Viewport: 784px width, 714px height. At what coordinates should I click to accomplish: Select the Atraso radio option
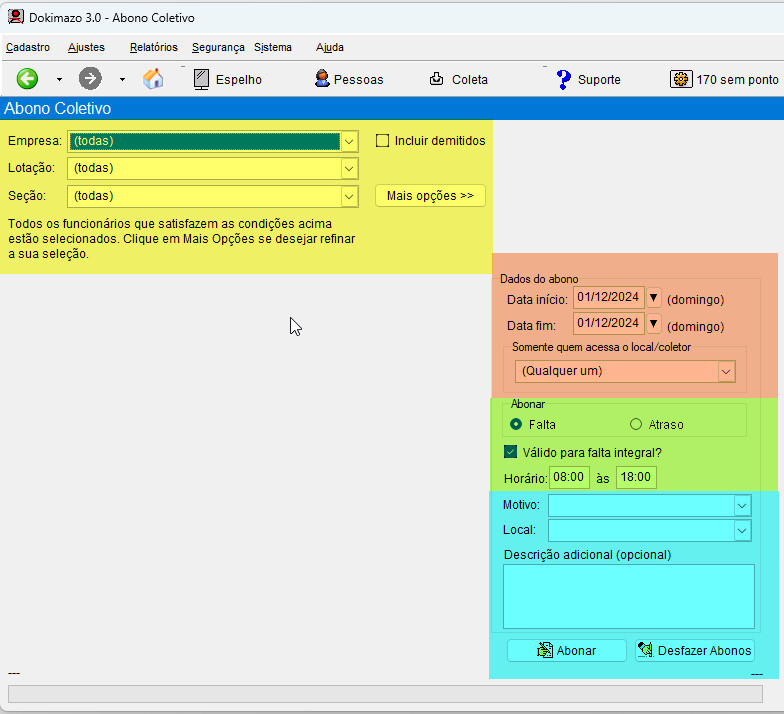[x=636, y=425]
